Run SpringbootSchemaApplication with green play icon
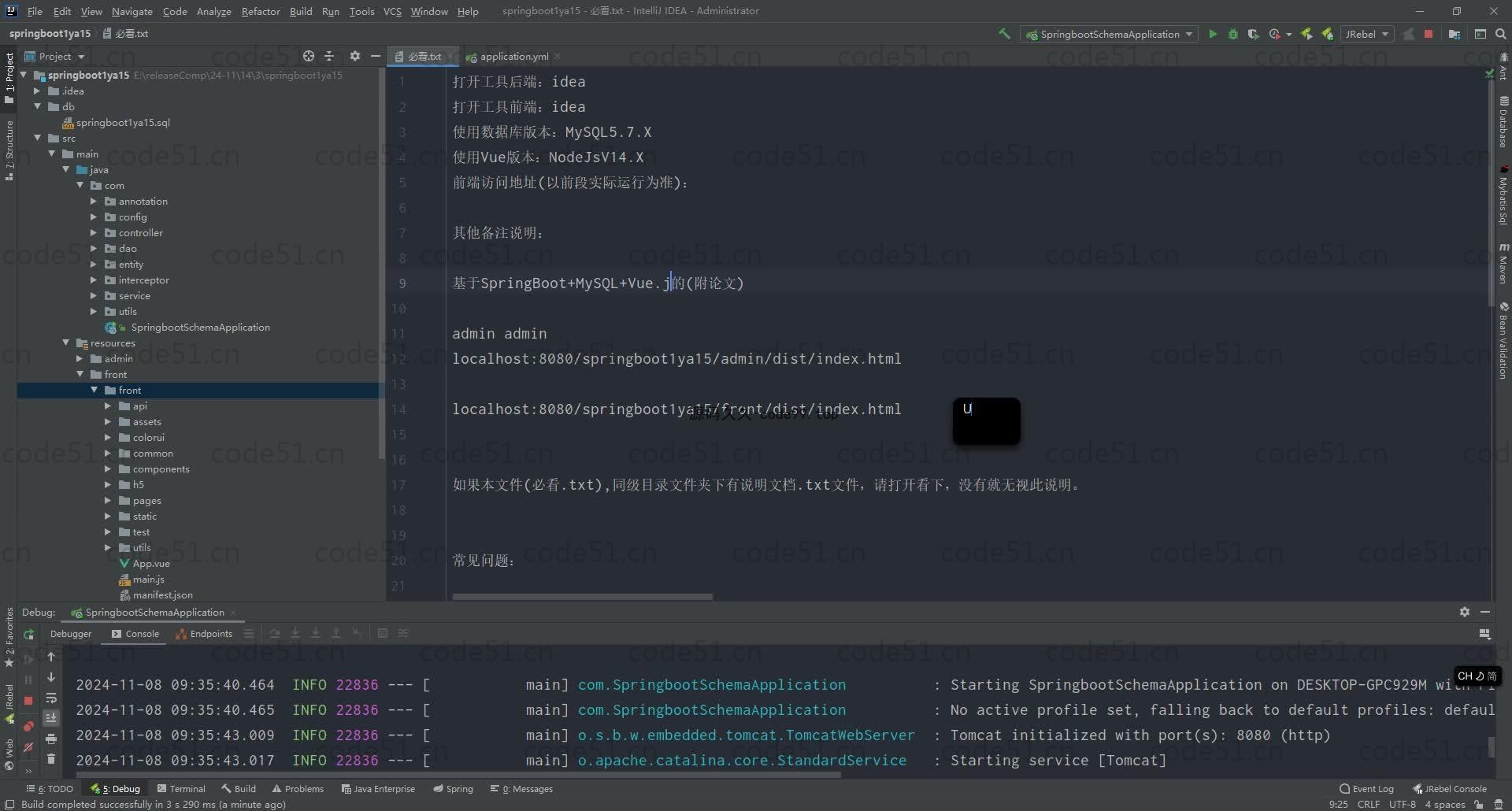1512x811 pixels. (1213, 34)
